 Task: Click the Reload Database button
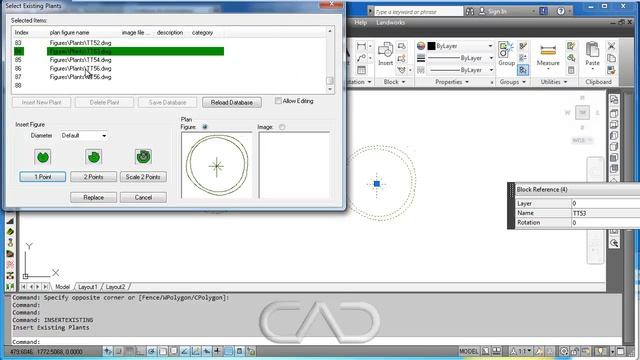(232, 102)
